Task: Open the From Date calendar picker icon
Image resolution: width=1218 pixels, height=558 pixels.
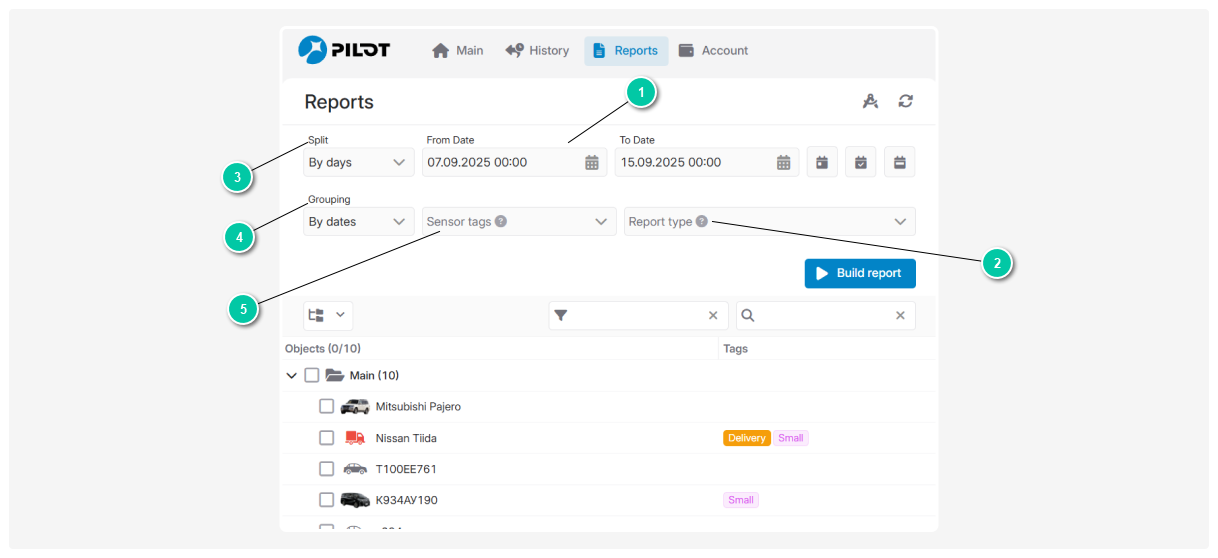Action: [592, 162]
